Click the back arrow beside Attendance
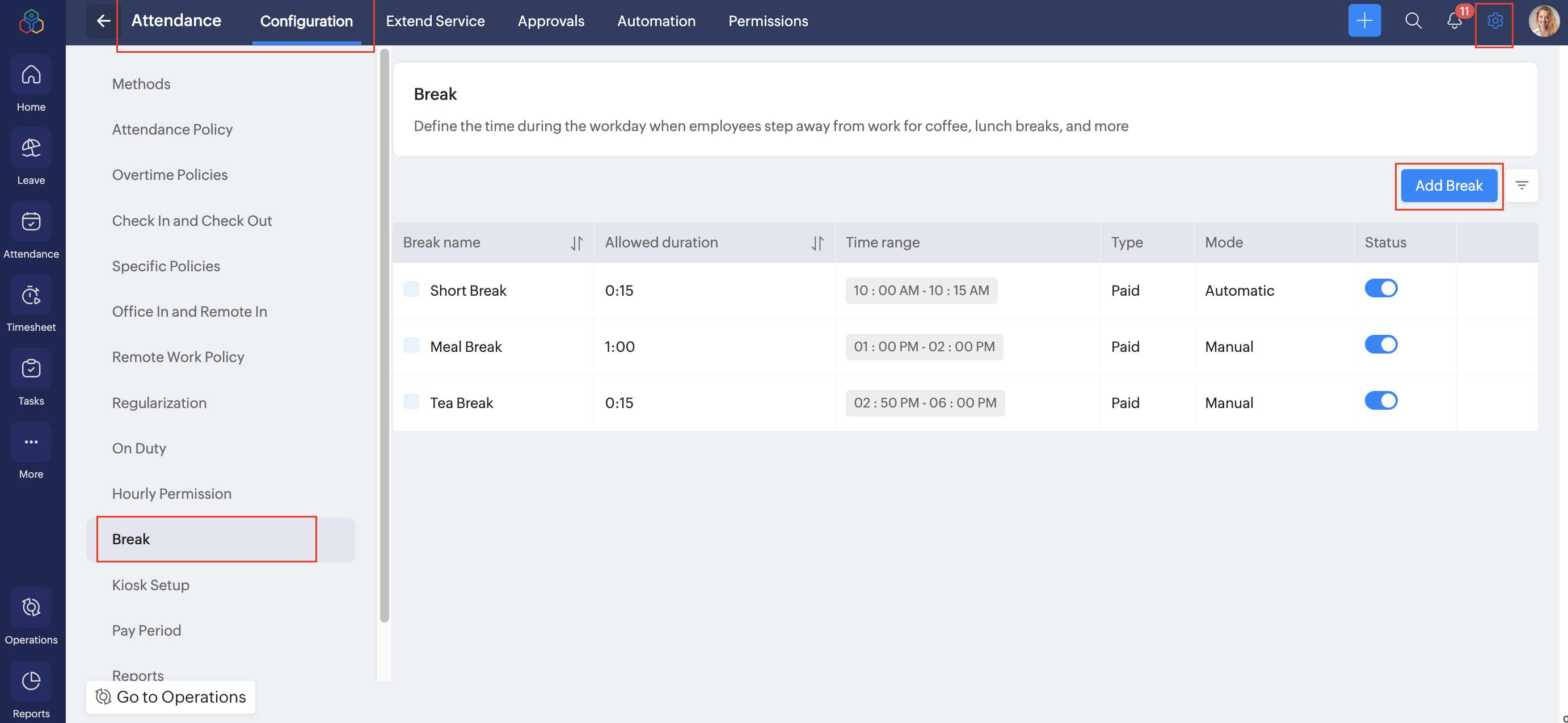 click(x=103, y=22)
